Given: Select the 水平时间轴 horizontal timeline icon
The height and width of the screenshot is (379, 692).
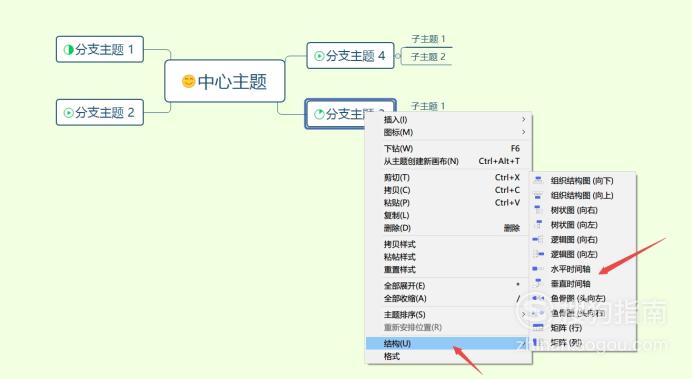Looking at the screenshot, I should pos(538,269).
